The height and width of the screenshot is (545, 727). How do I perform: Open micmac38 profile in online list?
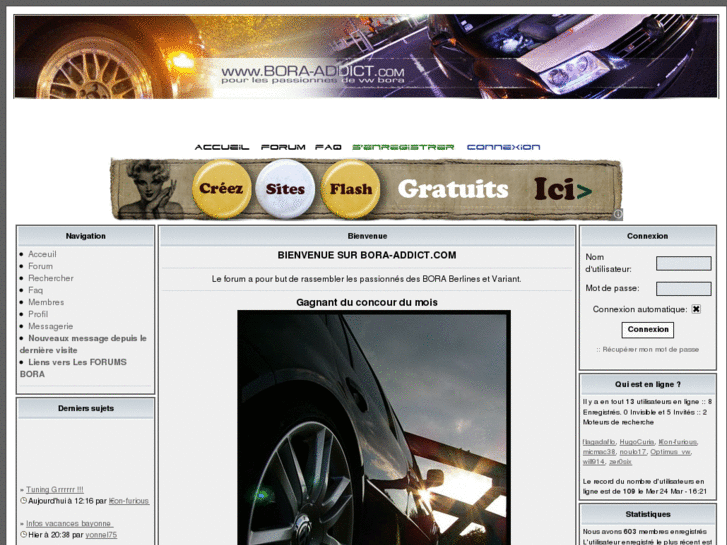click(x=599, y=452)
